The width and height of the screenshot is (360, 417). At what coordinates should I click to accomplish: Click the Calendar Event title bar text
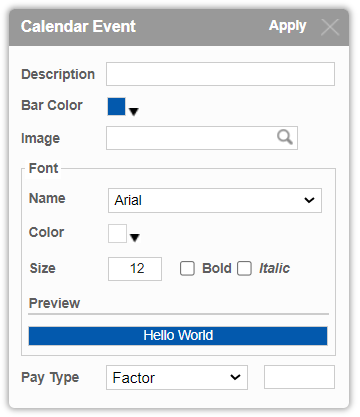tap(78, 26)
